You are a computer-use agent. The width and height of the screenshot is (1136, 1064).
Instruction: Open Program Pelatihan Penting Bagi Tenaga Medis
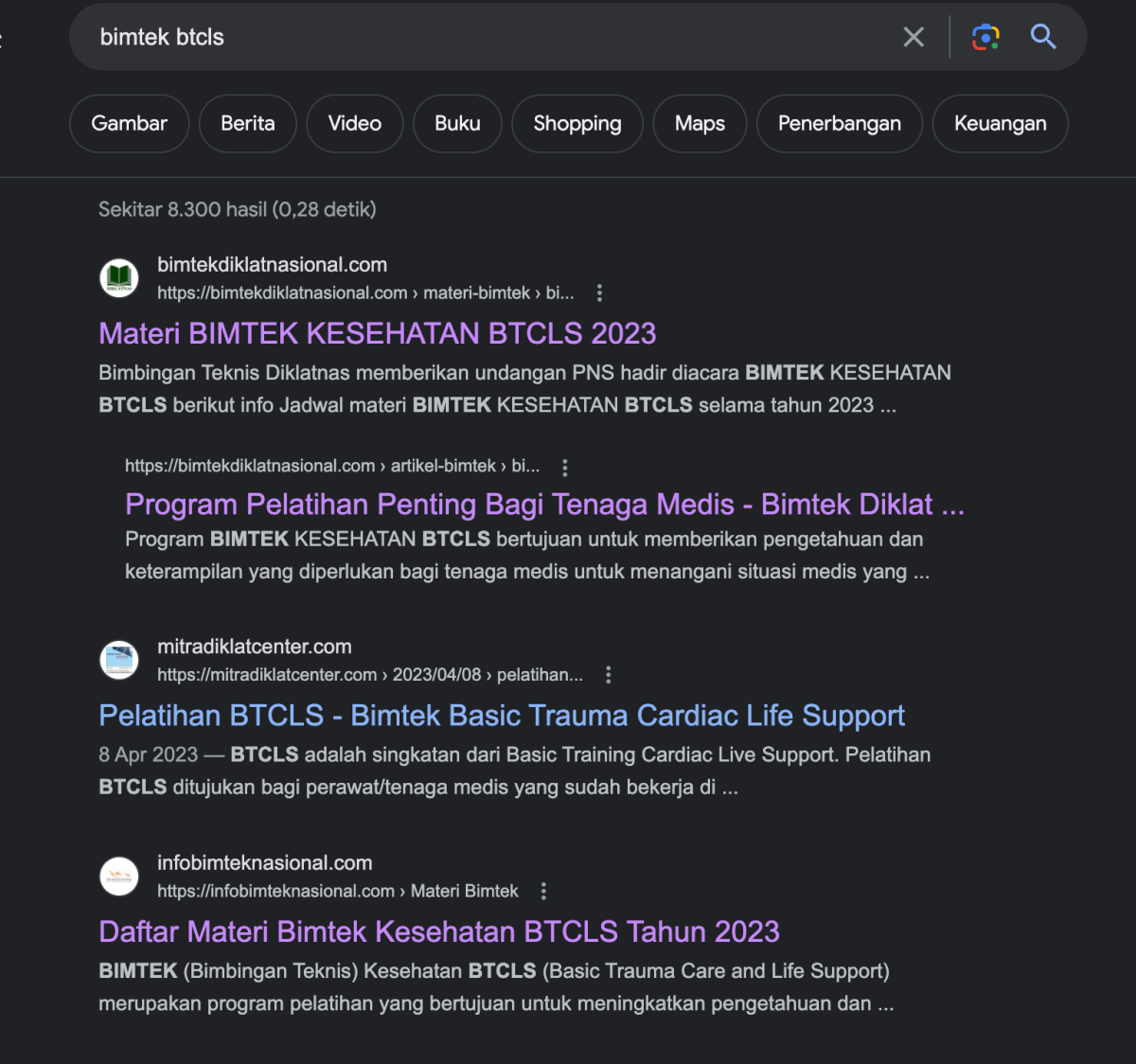tap(543, 505)
